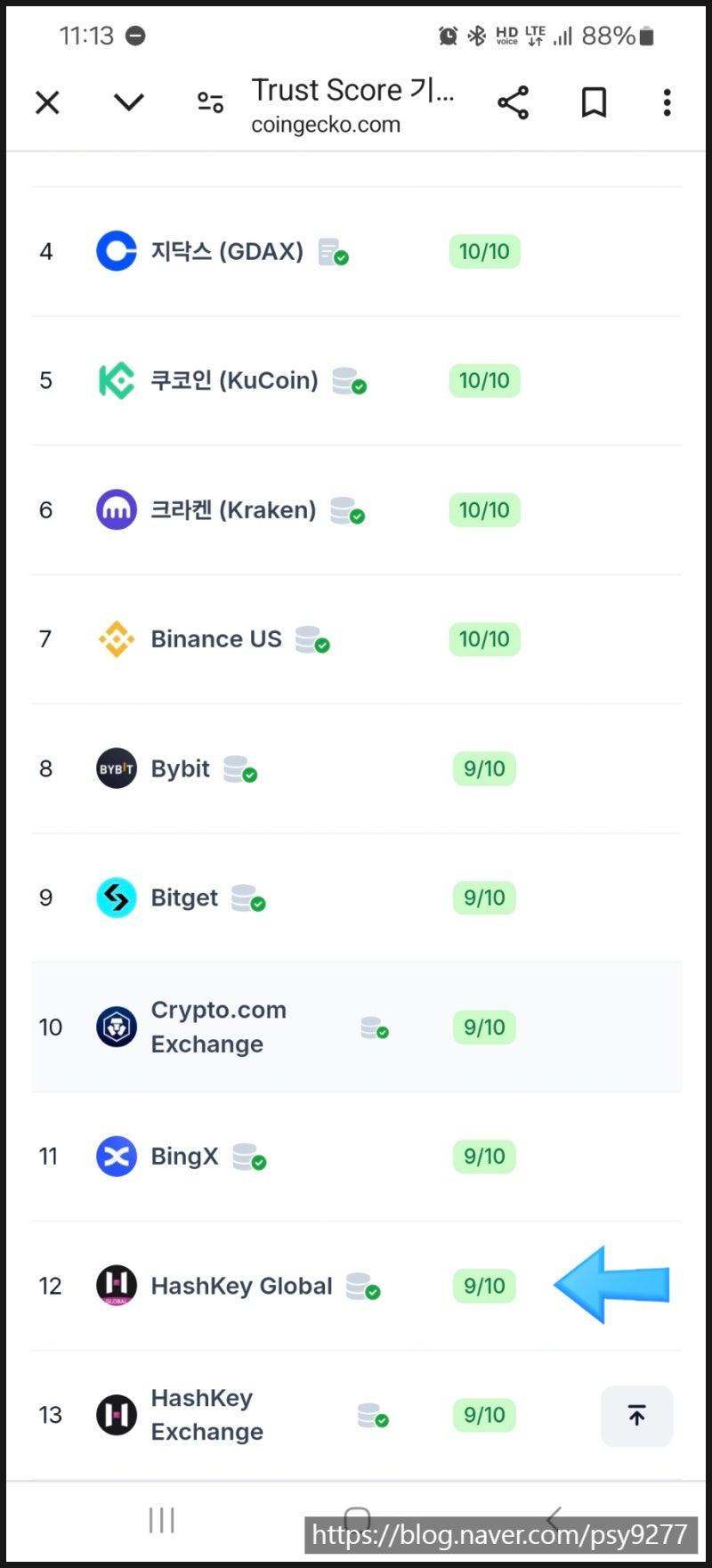The height and width of the screenshot is (1568, 712).
Task: Select the HashKey Global row name
Action: pyautogui.click(x=241, y=1286)
